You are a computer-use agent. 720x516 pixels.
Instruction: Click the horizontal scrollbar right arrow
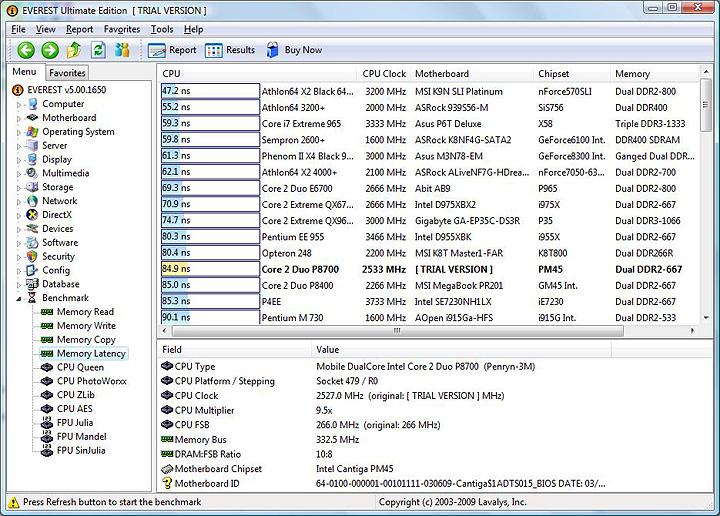[x=692, y=331]
